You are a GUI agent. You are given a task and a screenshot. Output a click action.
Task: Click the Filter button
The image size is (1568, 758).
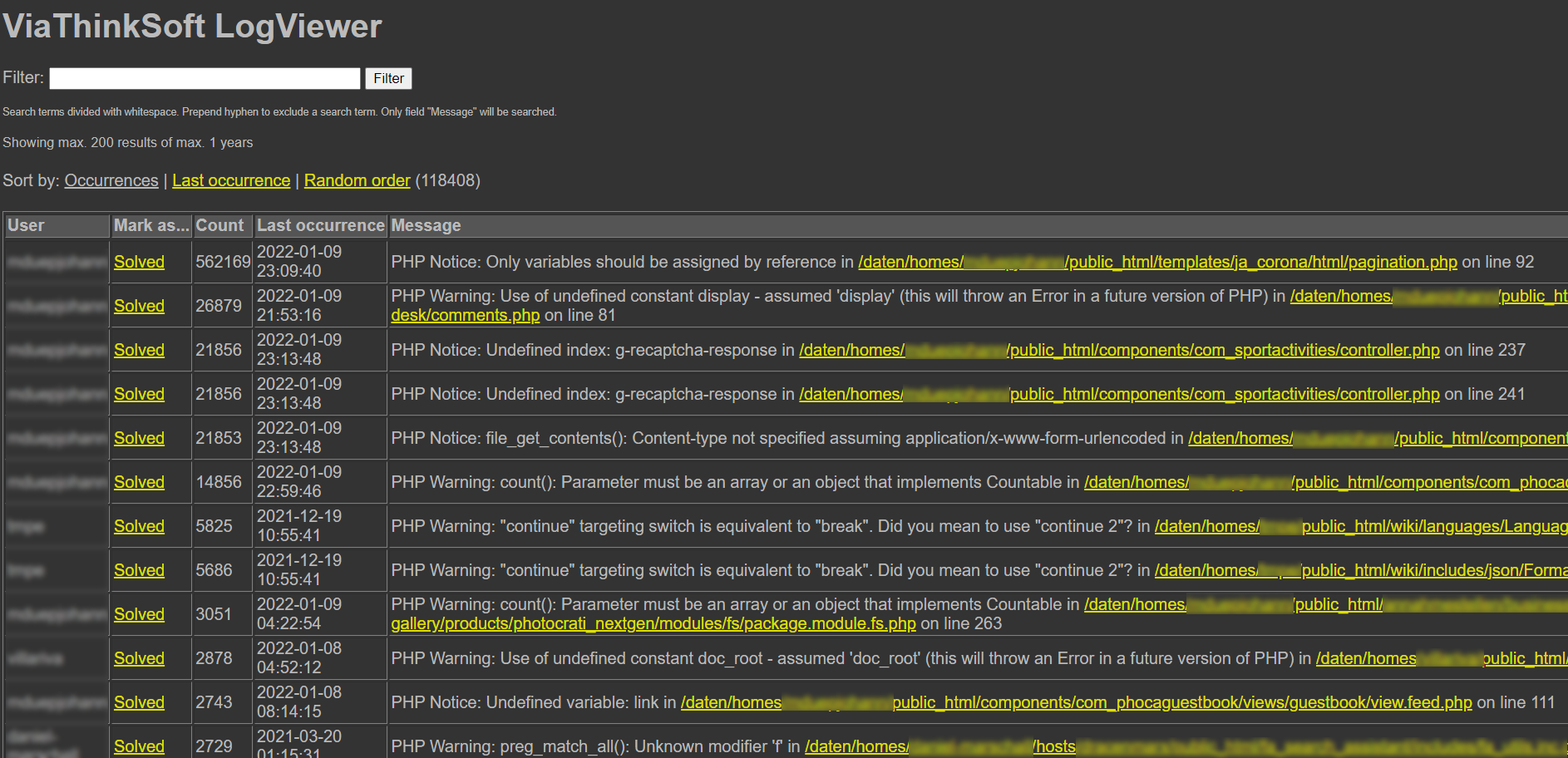pos(388,78)
